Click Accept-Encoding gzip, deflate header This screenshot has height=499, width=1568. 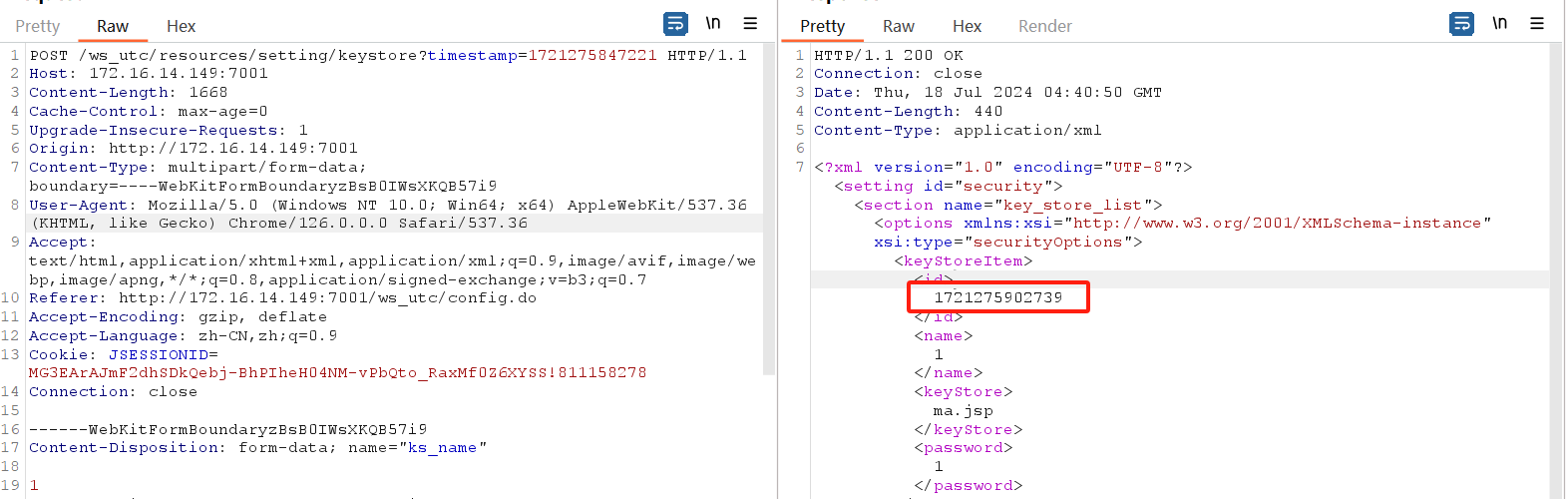click(178, 316)
